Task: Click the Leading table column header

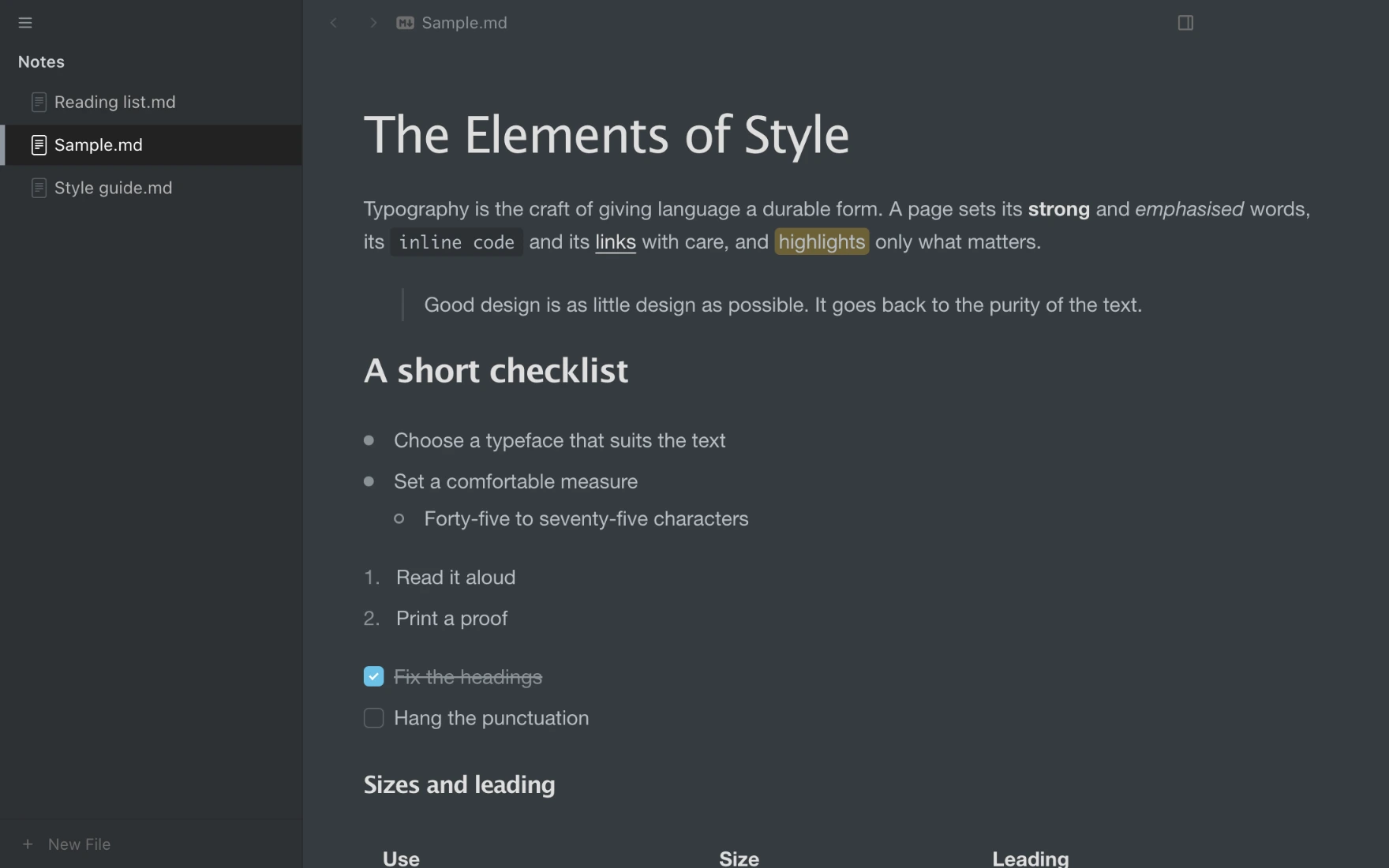Action: 1031,859
